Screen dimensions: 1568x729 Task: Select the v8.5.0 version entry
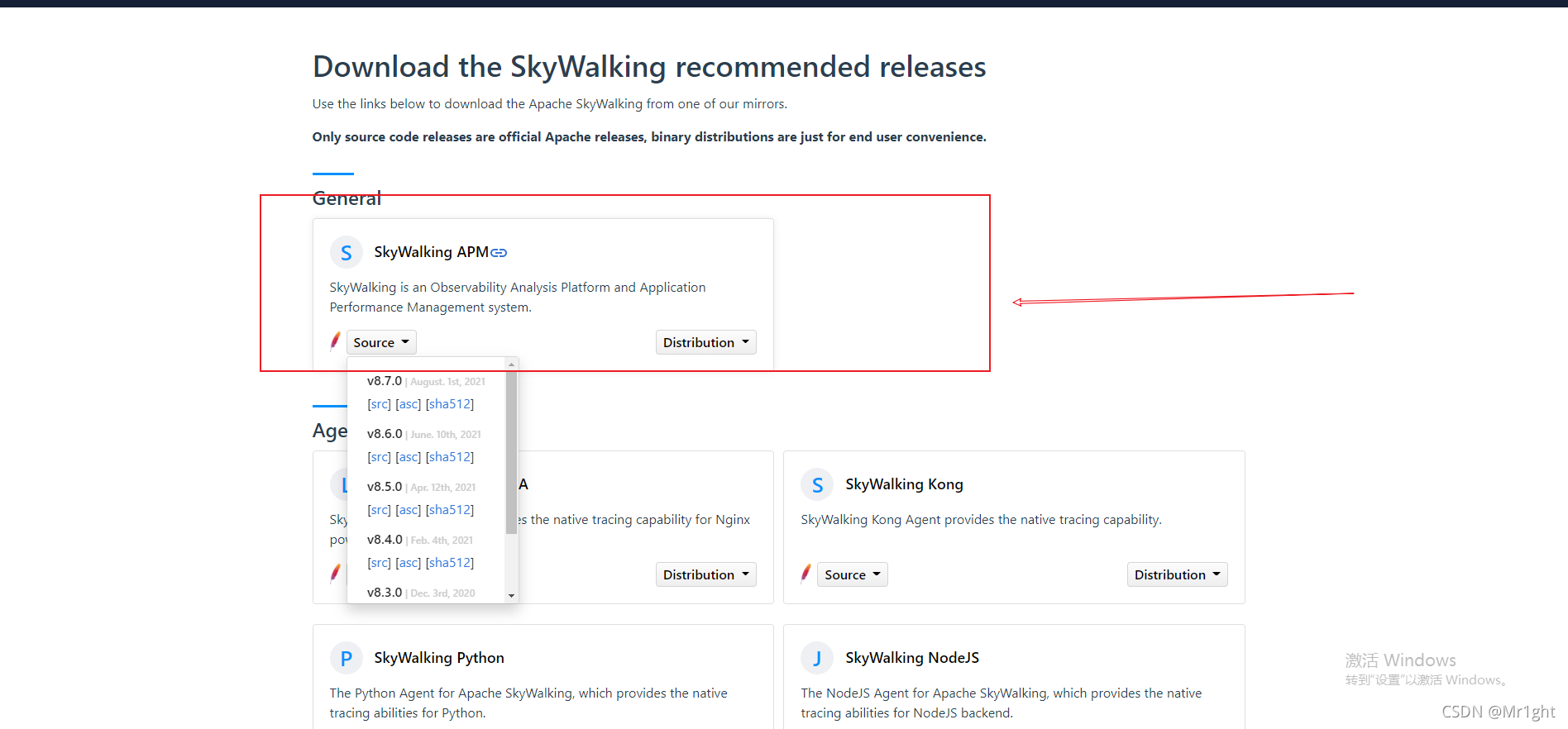point(385,487)
